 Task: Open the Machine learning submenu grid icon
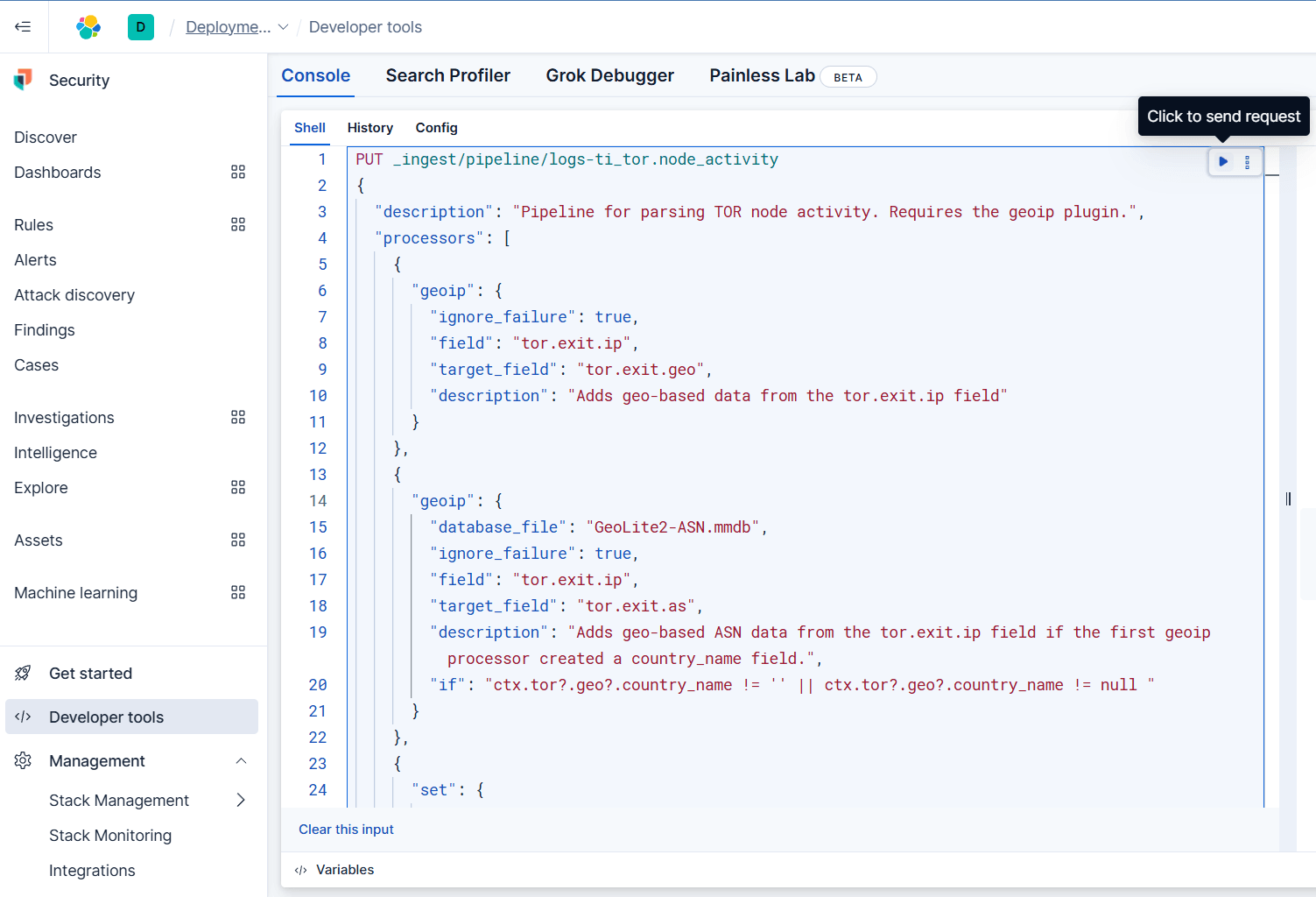click(x=237, y=593)
